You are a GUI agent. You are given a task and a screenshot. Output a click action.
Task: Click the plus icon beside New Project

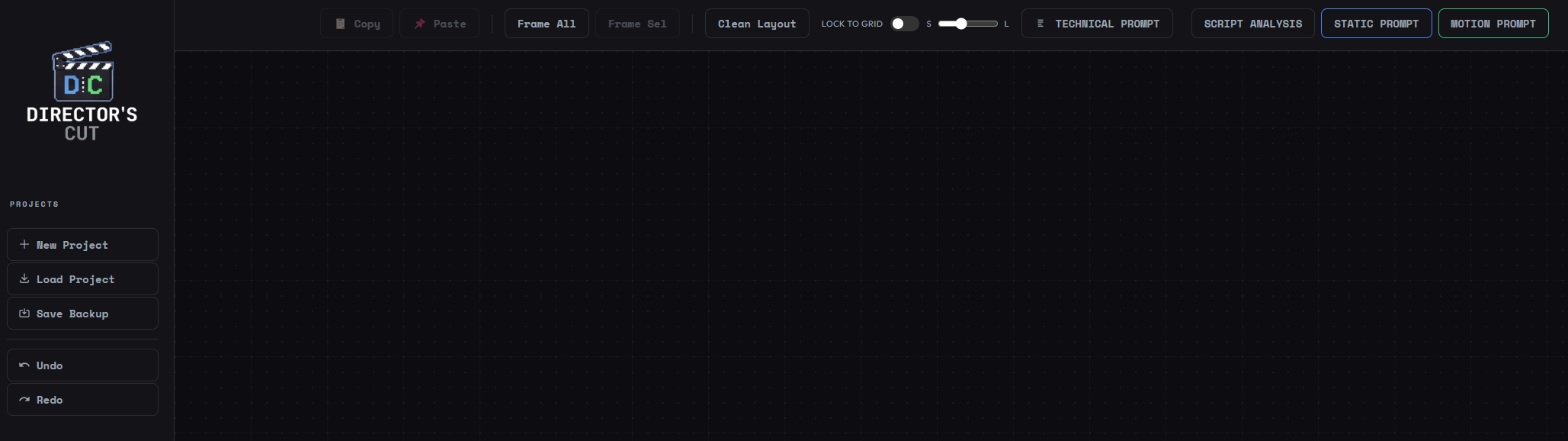[24, 244]
